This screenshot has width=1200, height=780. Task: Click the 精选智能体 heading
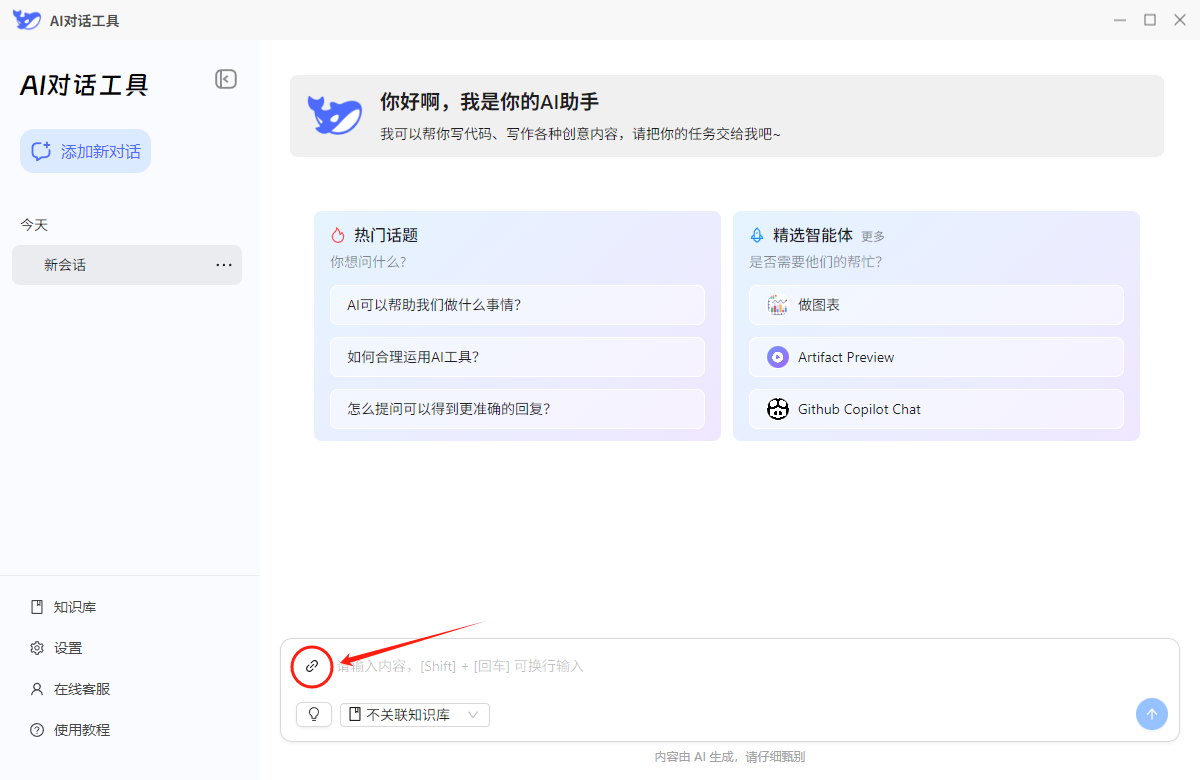813,236
